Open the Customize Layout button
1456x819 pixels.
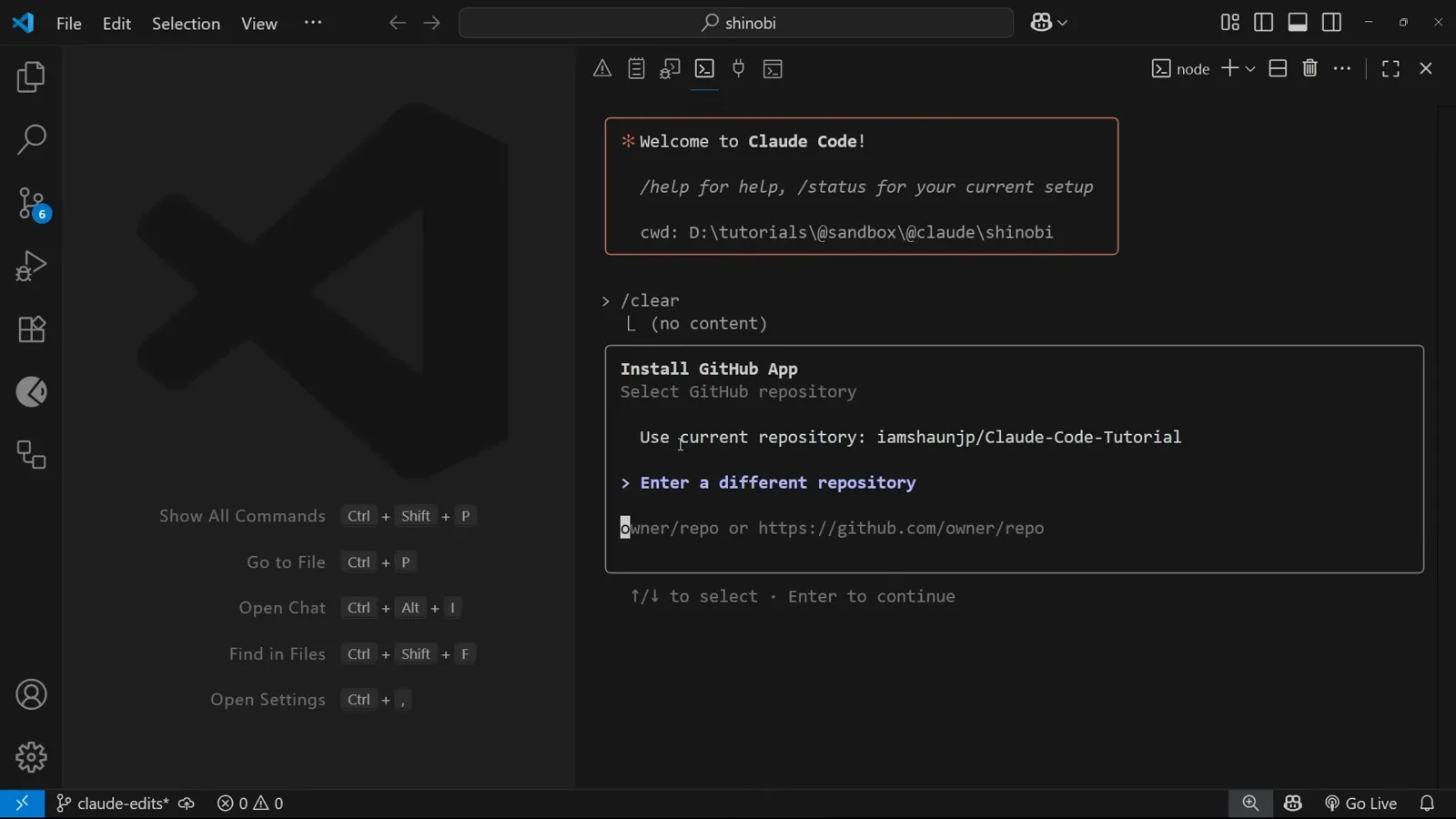pos(1229,23)
